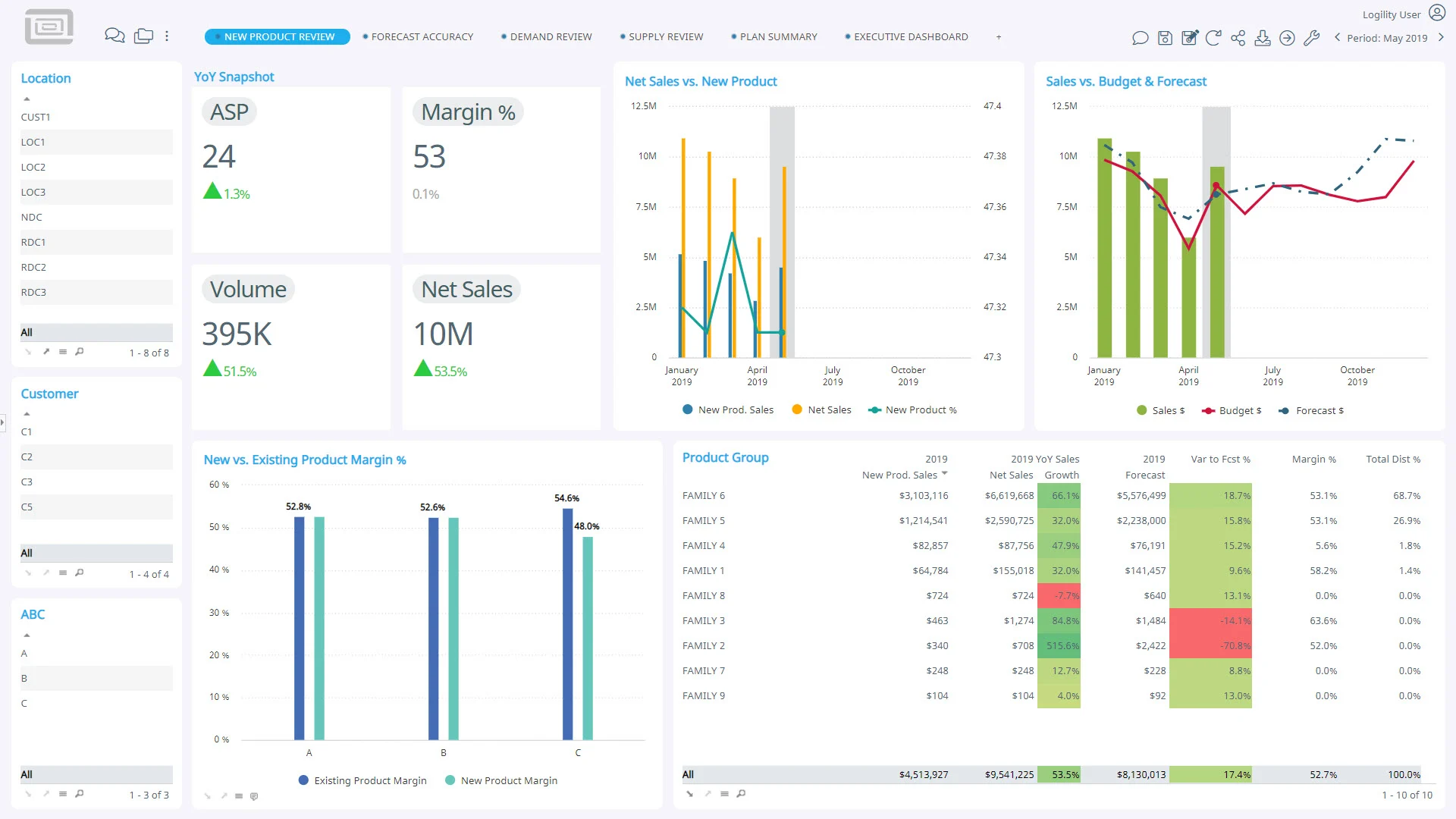Toggle the Net Sales legend series
The height and width of the screenshot is (819, 1456).
(821, 409)
